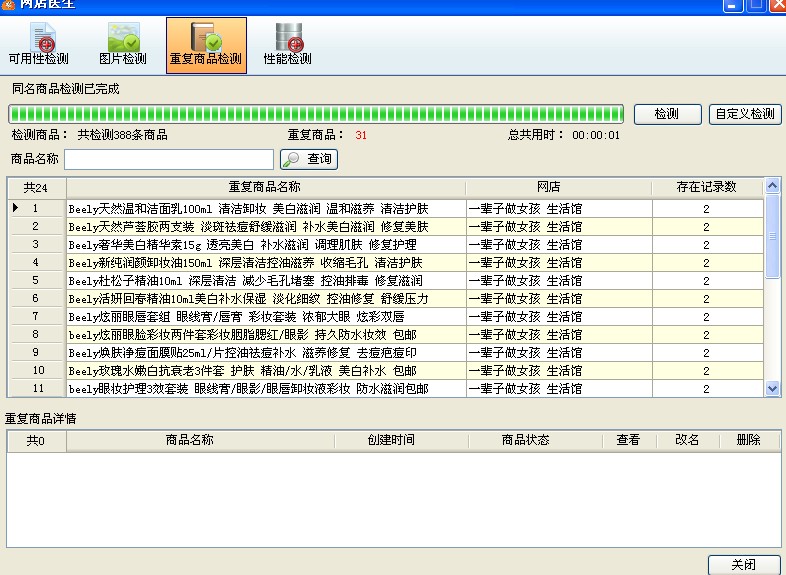
Task: Open the 可用性检测 availability check tool
Action: click(x=39, y=45)
